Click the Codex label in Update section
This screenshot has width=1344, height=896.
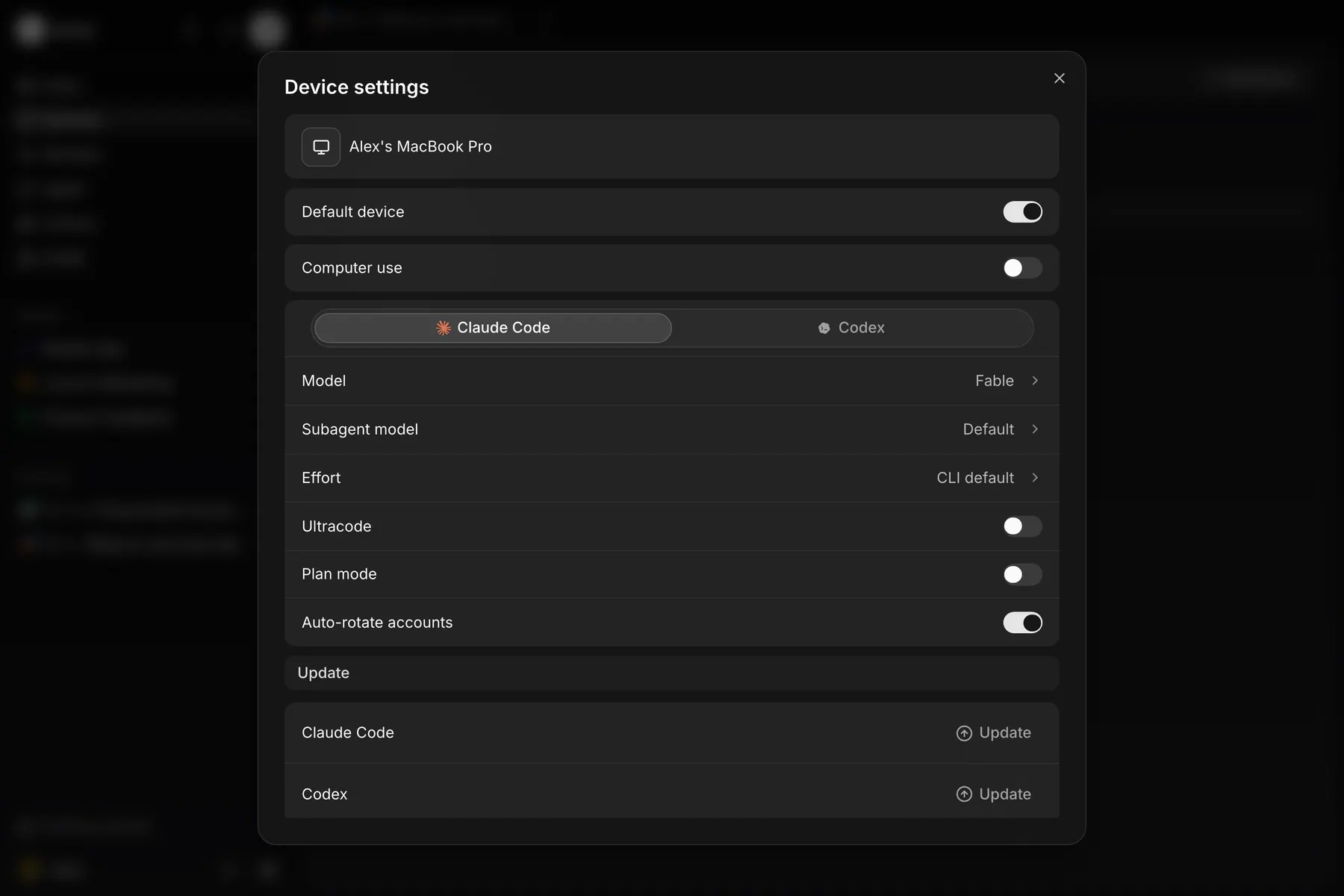click(x=325, y=794)
